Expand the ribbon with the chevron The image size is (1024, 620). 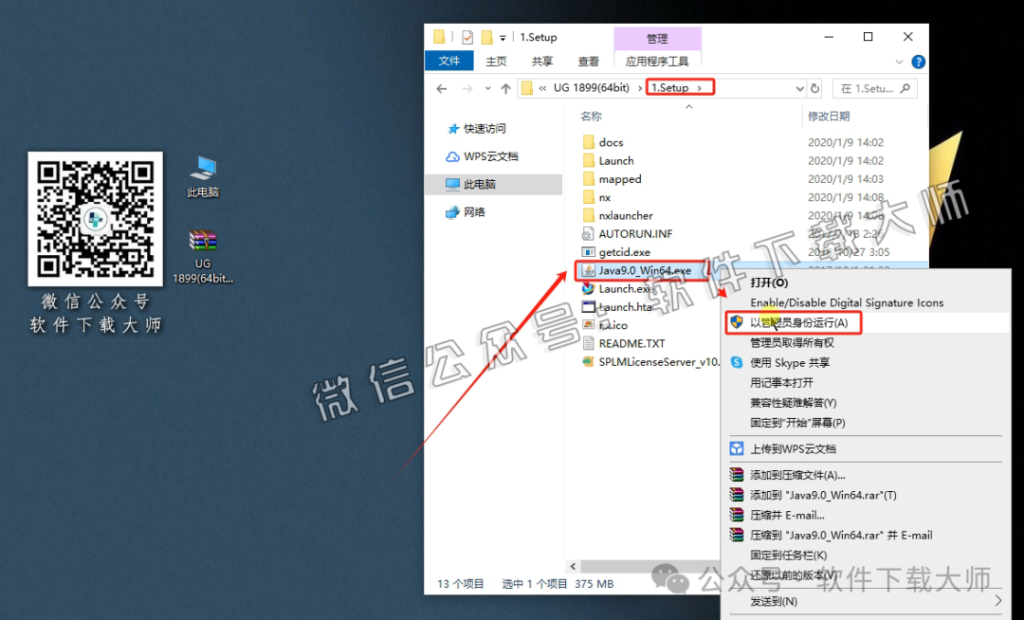(x=899, y=62)
